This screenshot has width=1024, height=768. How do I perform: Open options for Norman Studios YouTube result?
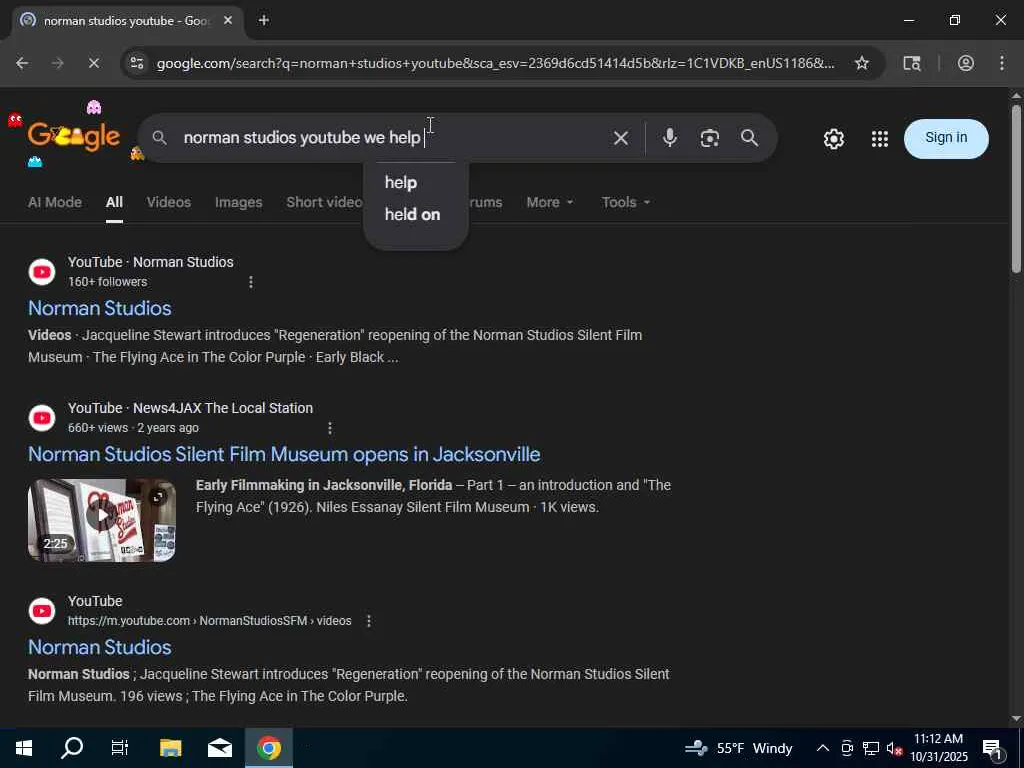tap(251, 282)
